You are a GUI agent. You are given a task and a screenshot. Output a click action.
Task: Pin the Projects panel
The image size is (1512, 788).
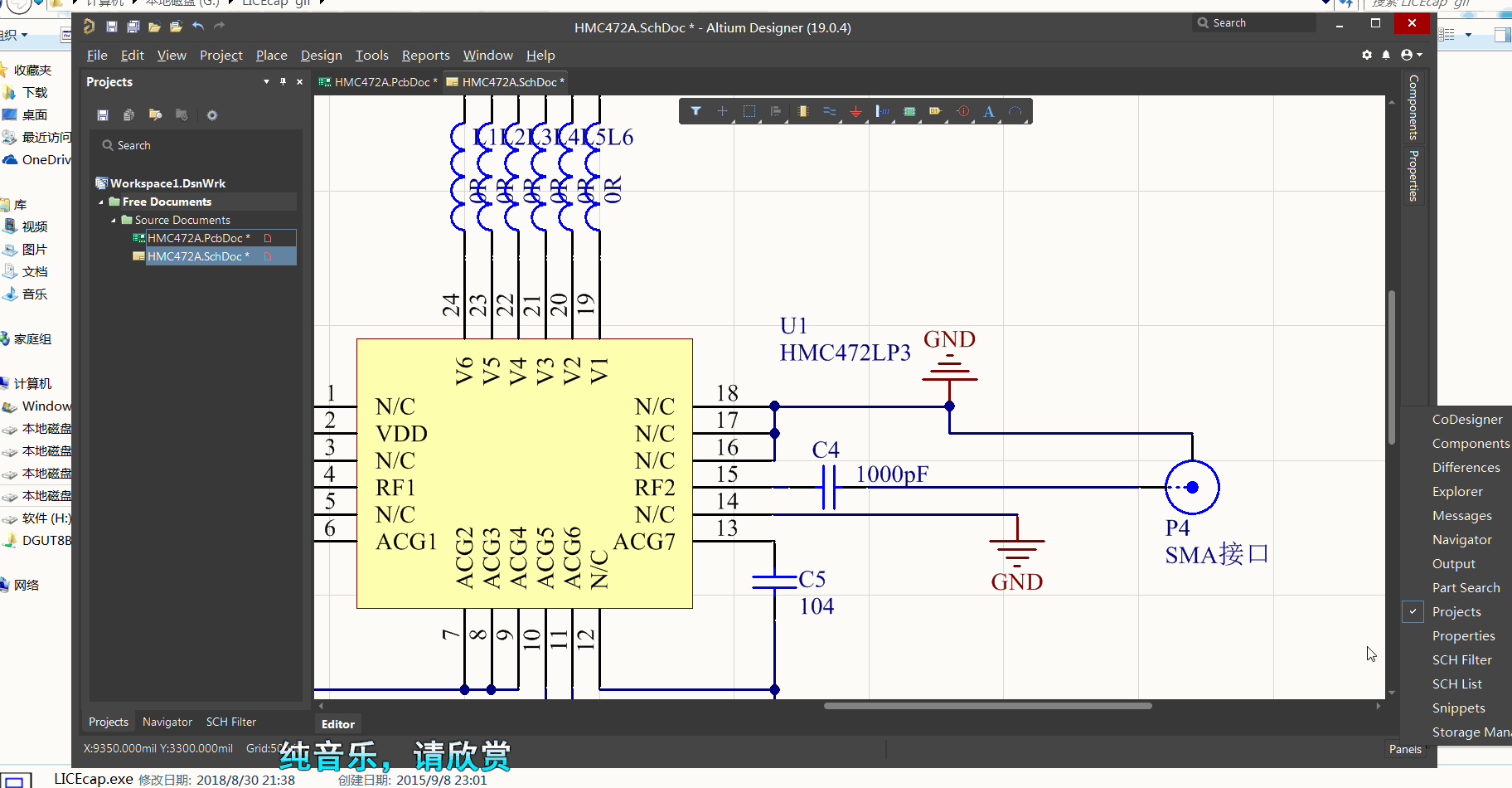[283, 81]
